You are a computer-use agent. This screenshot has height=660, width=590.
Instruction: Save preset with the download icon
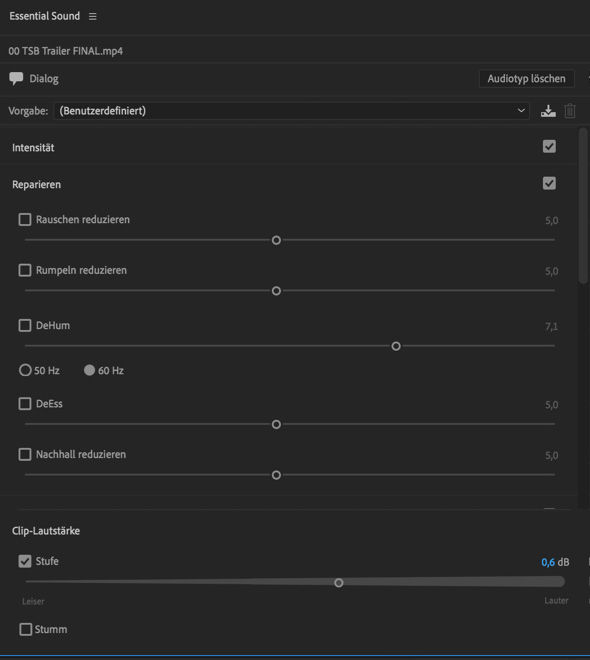[548, 111]
